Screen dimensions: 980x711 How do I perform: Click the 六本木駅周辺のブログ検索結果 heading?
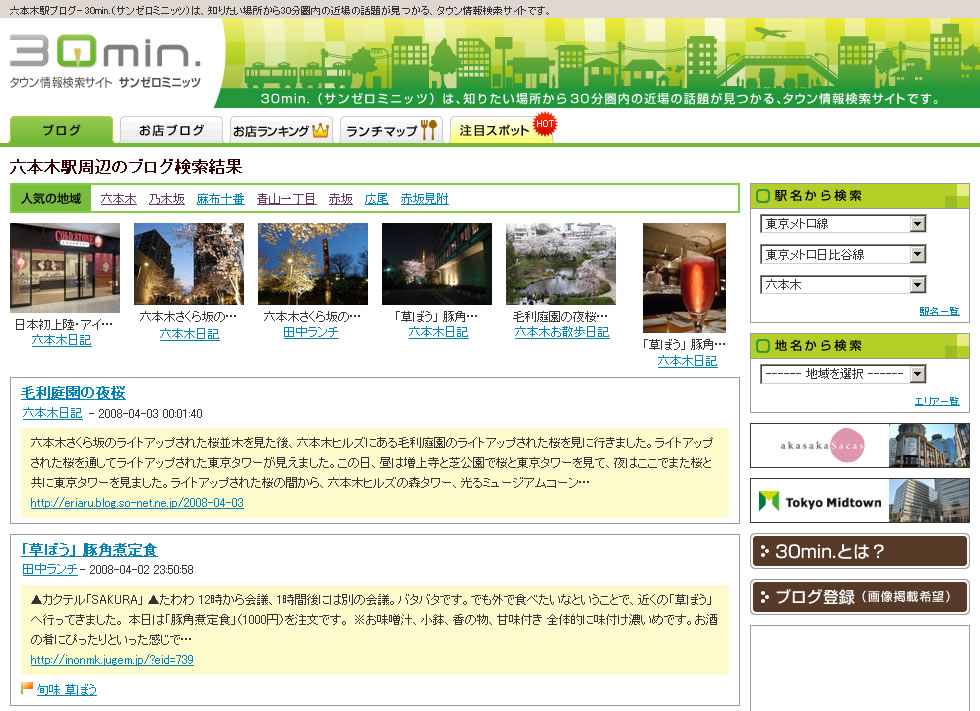[x=126, y=166]
